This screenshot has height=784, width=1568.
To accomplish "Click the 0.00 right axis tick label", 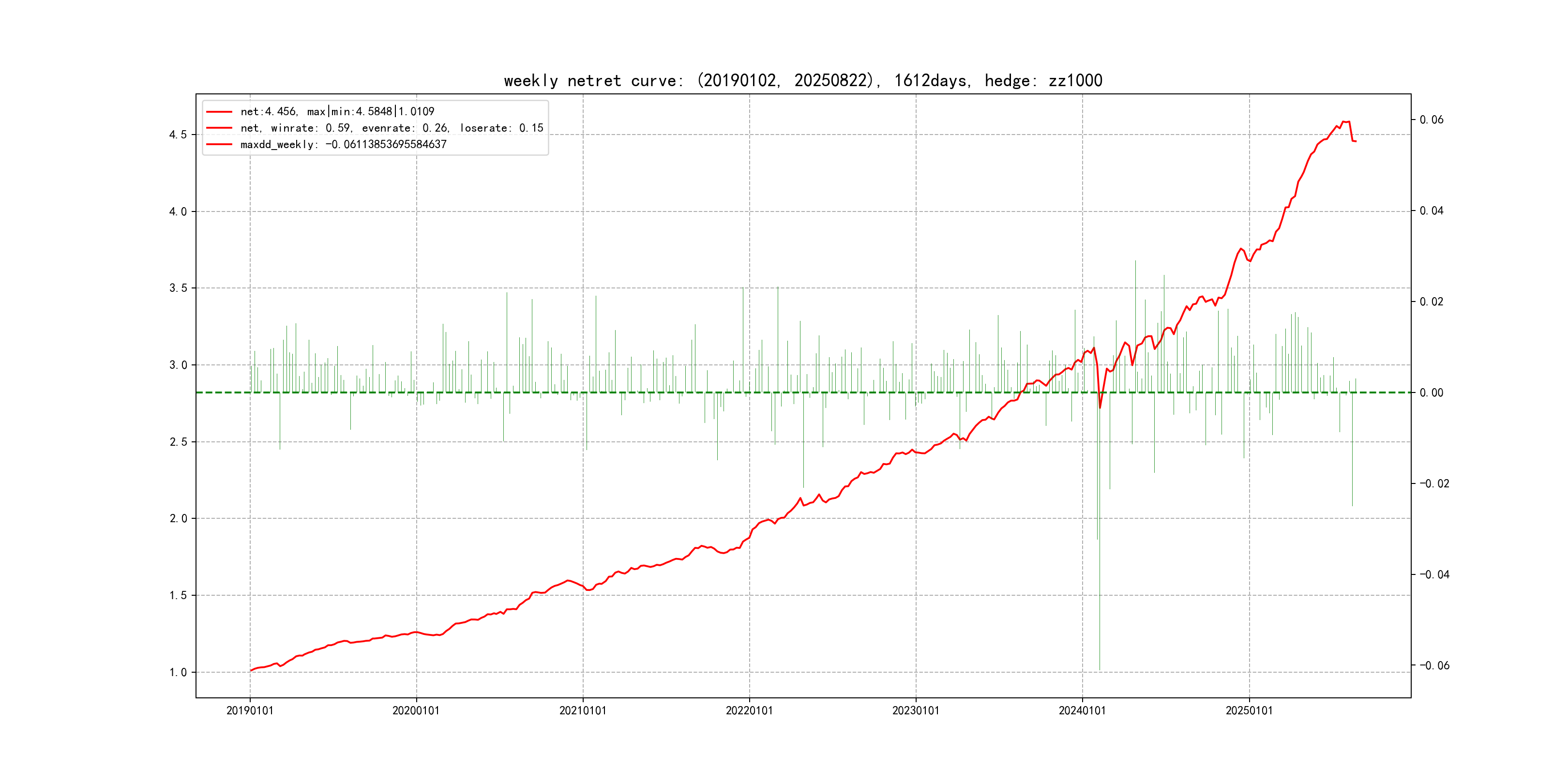I will pyautogui.click(x=1431, y=392).
